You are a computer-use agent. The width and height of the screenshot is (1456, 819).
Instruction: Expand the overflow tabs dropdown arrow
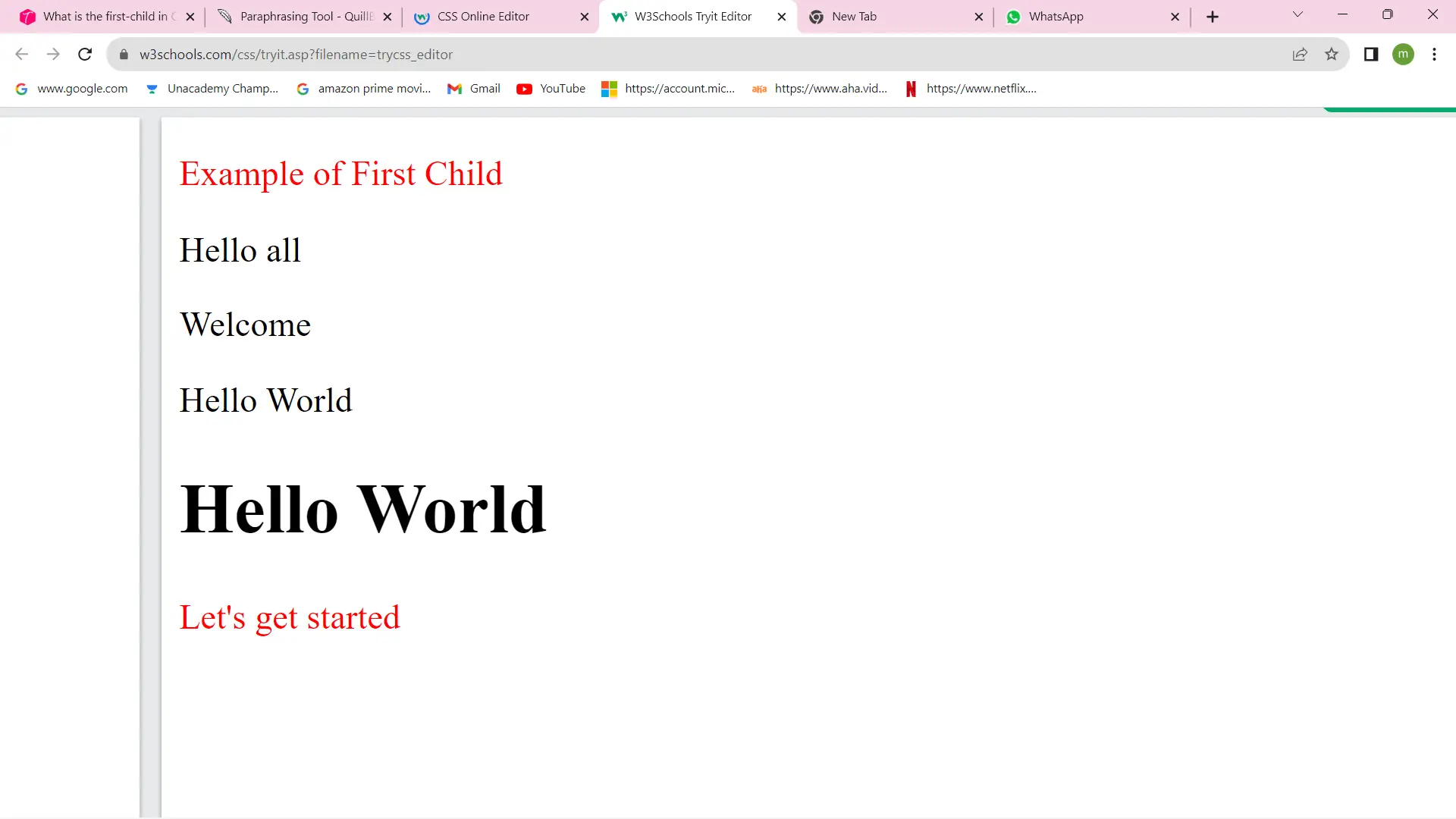click(1298, 16)
